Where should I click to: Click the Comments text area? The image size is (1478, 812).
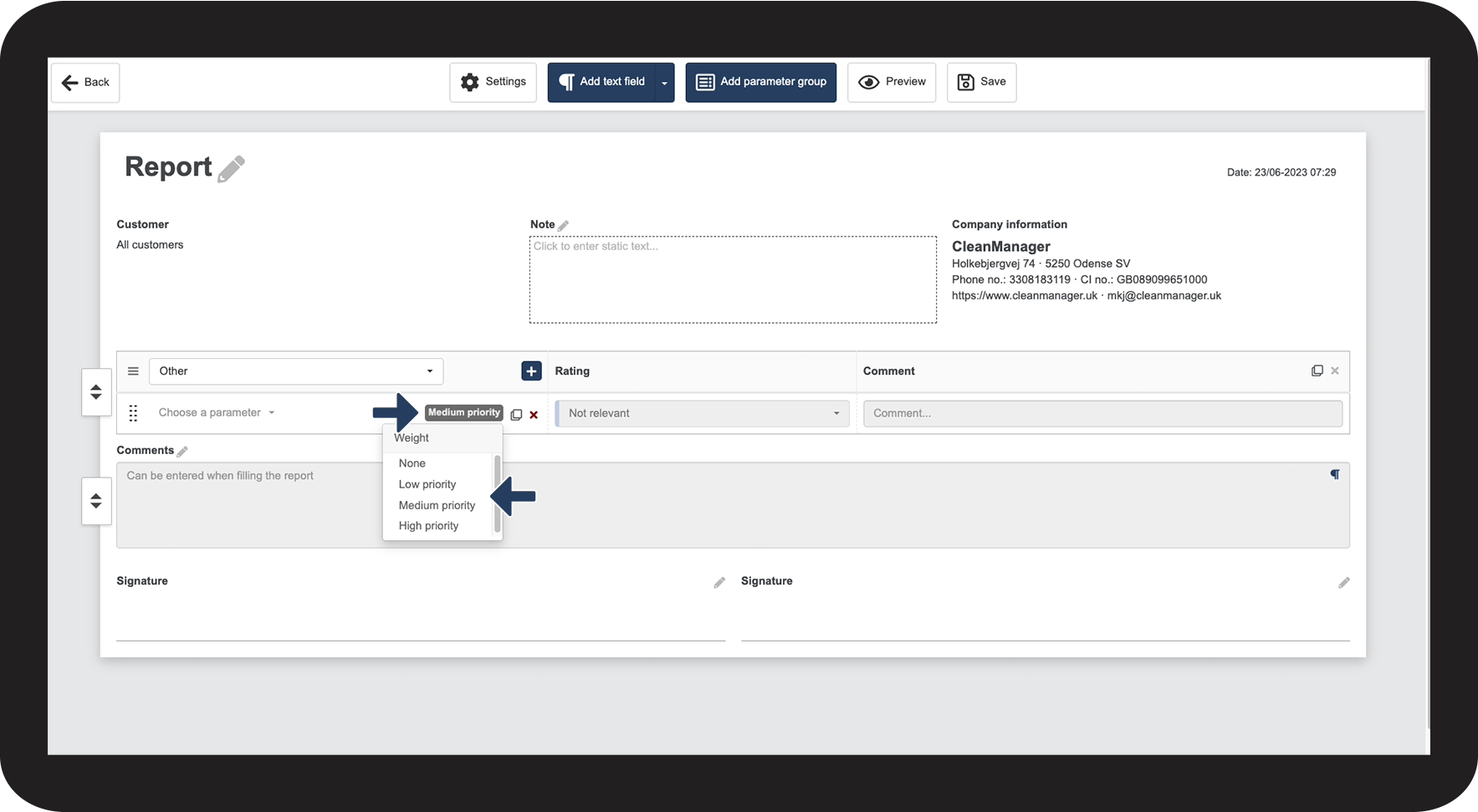tap(733, 505)
